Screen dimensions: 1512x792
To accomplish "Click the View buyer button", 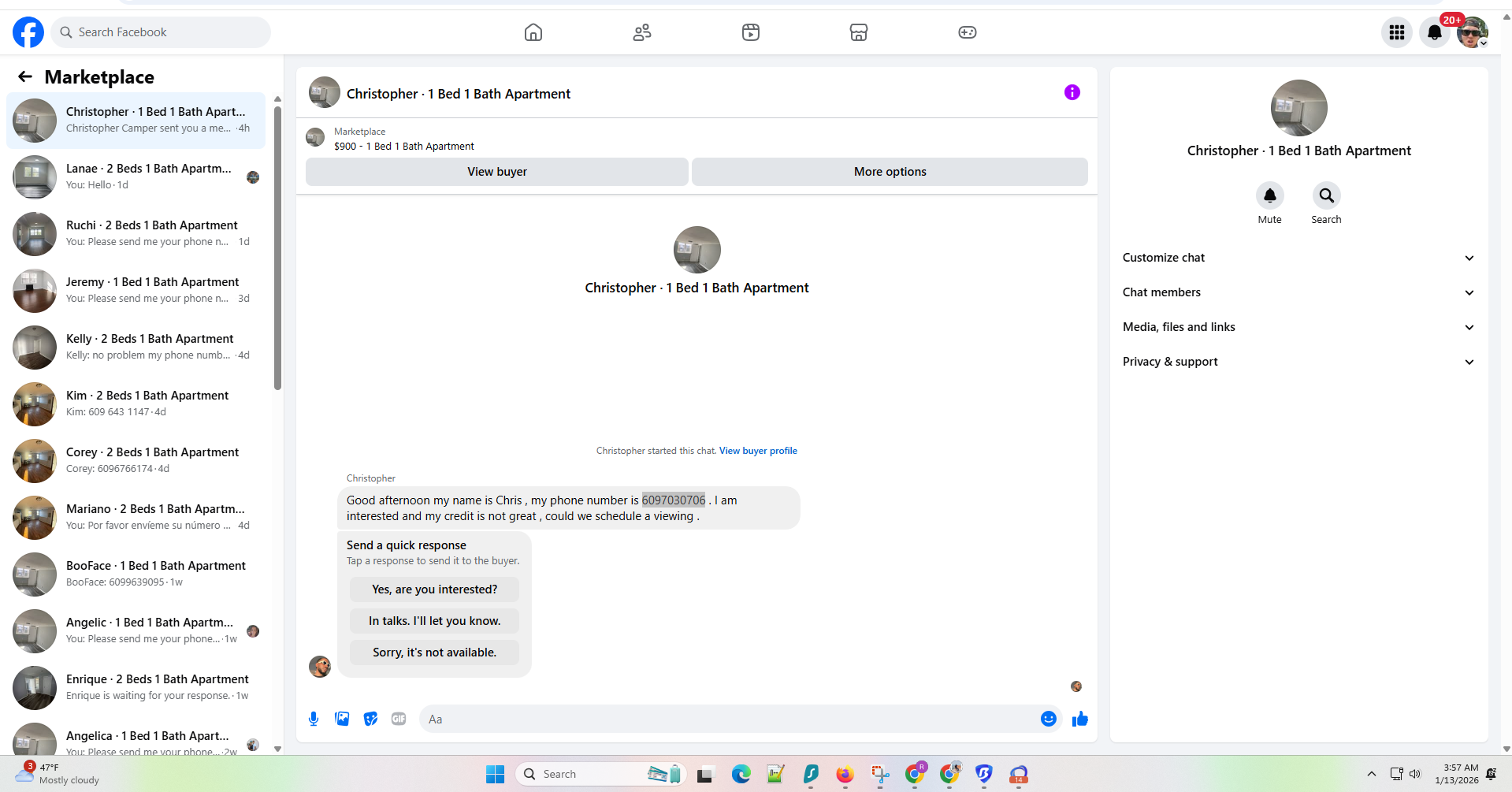I will 497,172.
